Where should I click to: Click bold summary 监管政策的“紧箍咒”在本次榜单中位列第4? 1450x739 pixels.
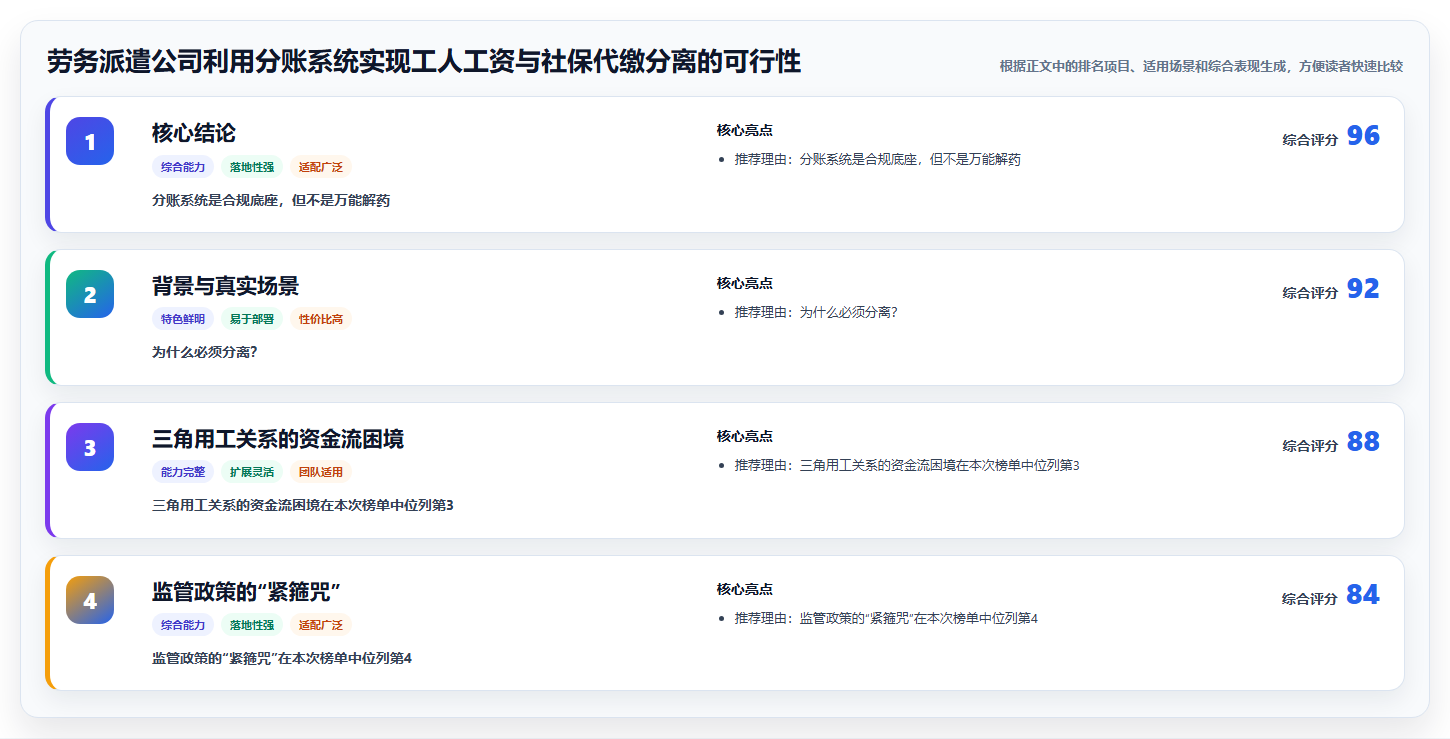tap(282, 658)
